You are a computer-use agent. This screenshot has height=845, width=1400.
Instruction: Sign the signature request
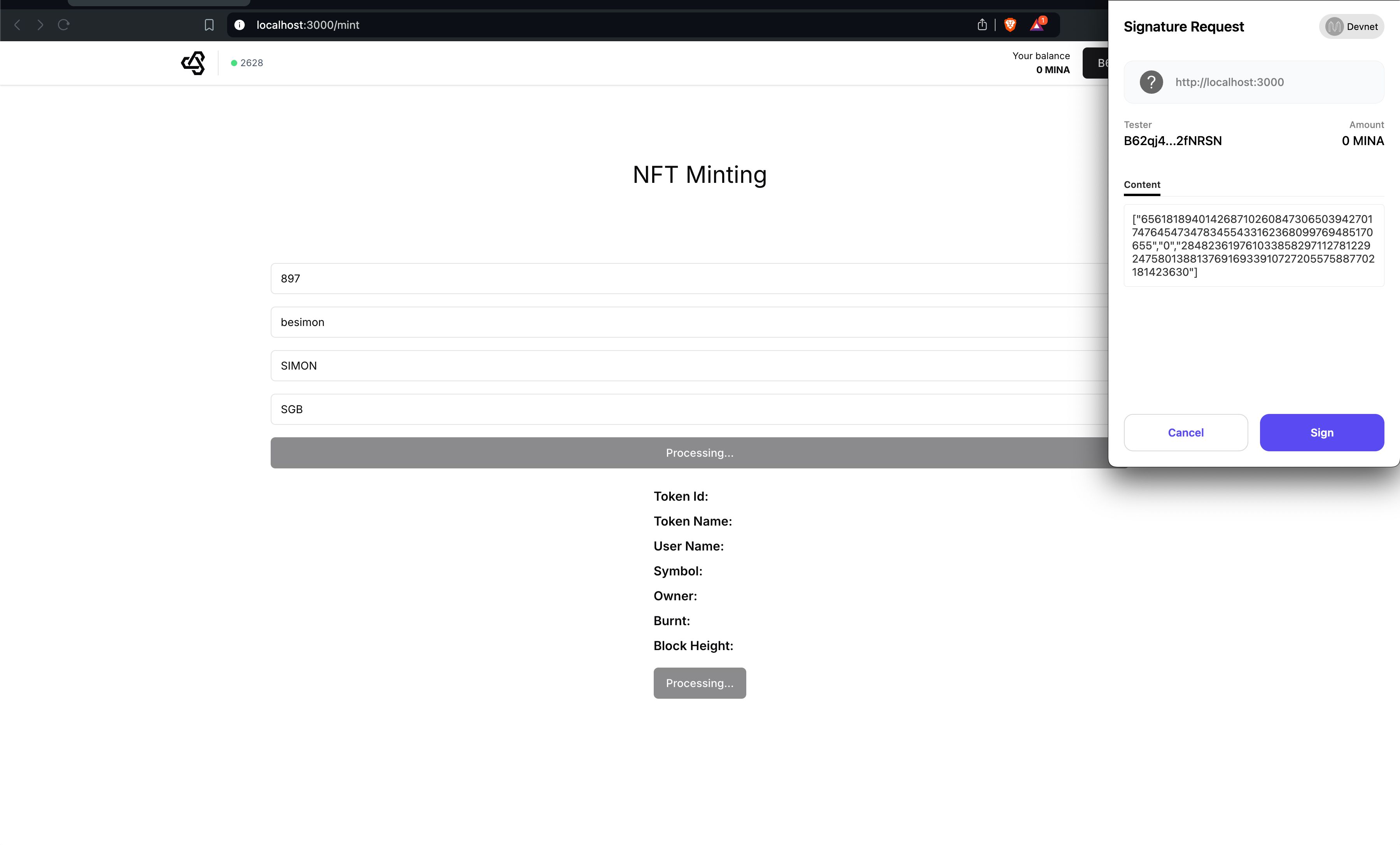click(x=1321, y=433)
